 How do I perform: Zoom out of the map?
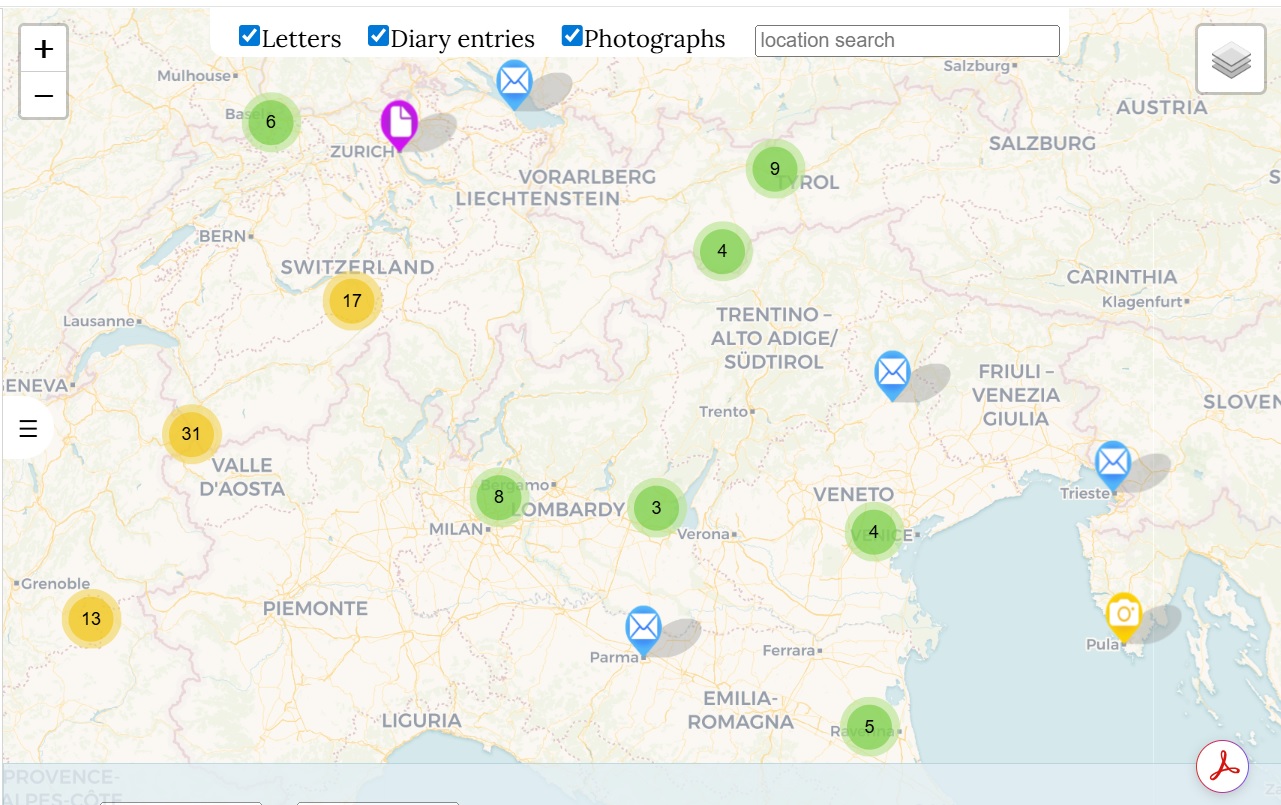click(44, 96)
